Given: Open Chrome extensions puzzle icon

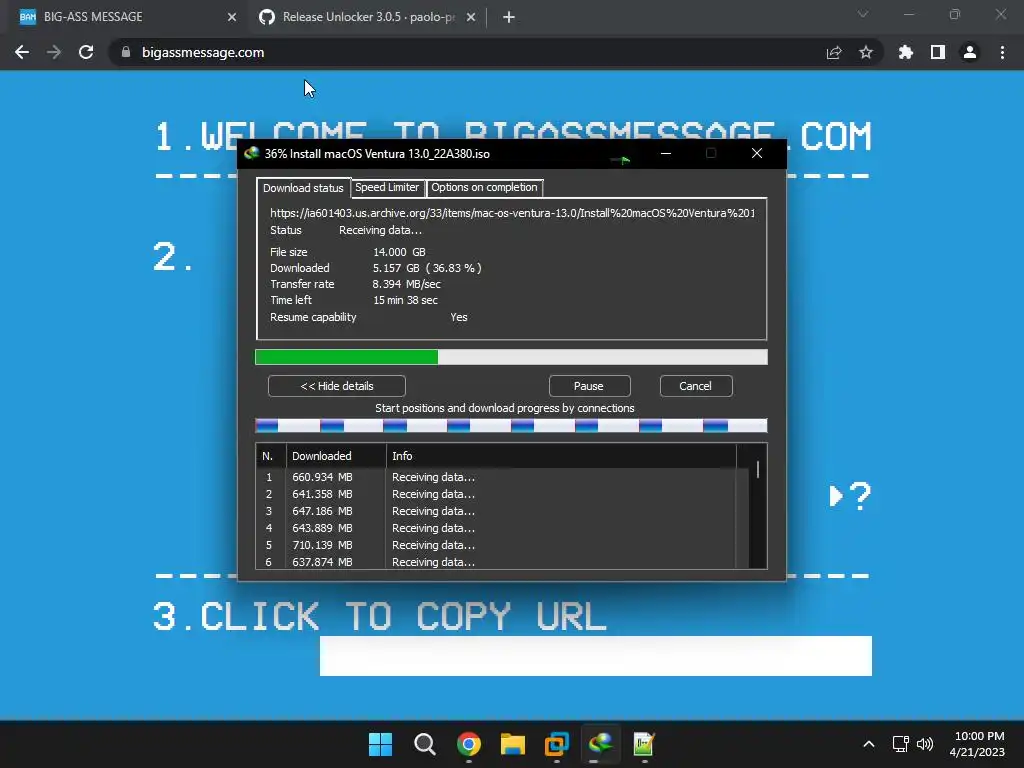Looking at the screenshot, I should (906, 52).
